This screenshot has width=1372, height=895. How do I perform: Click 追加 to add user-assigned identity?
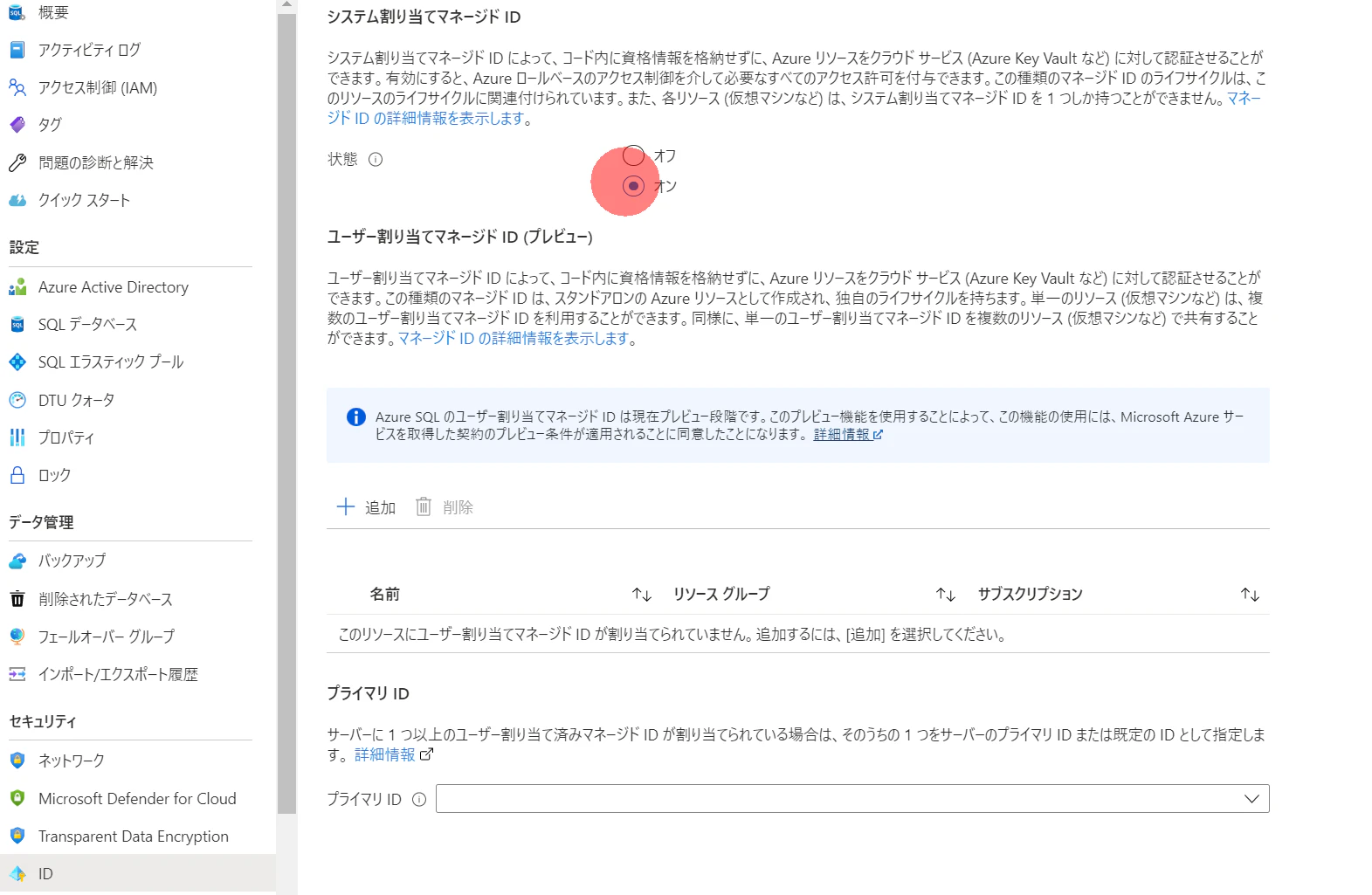[367, 506]
